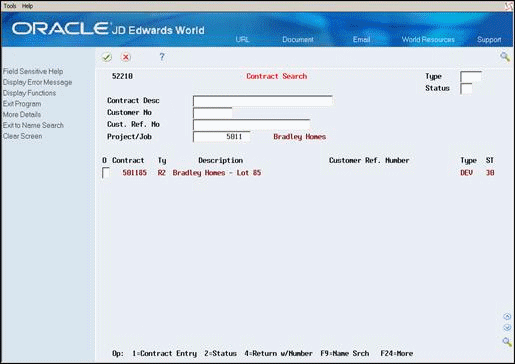Select Display Error Message
The image size is (515, 364).
(x=37, y=82)
